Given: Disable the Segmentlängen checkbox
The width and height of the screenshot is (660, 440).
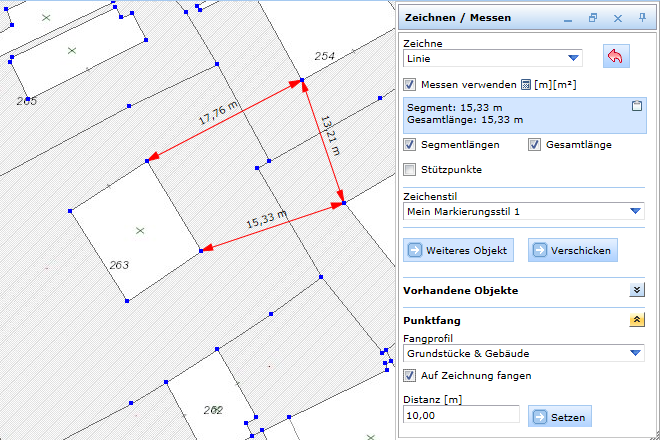Looking at the screenshot, I should click(409, 145).
